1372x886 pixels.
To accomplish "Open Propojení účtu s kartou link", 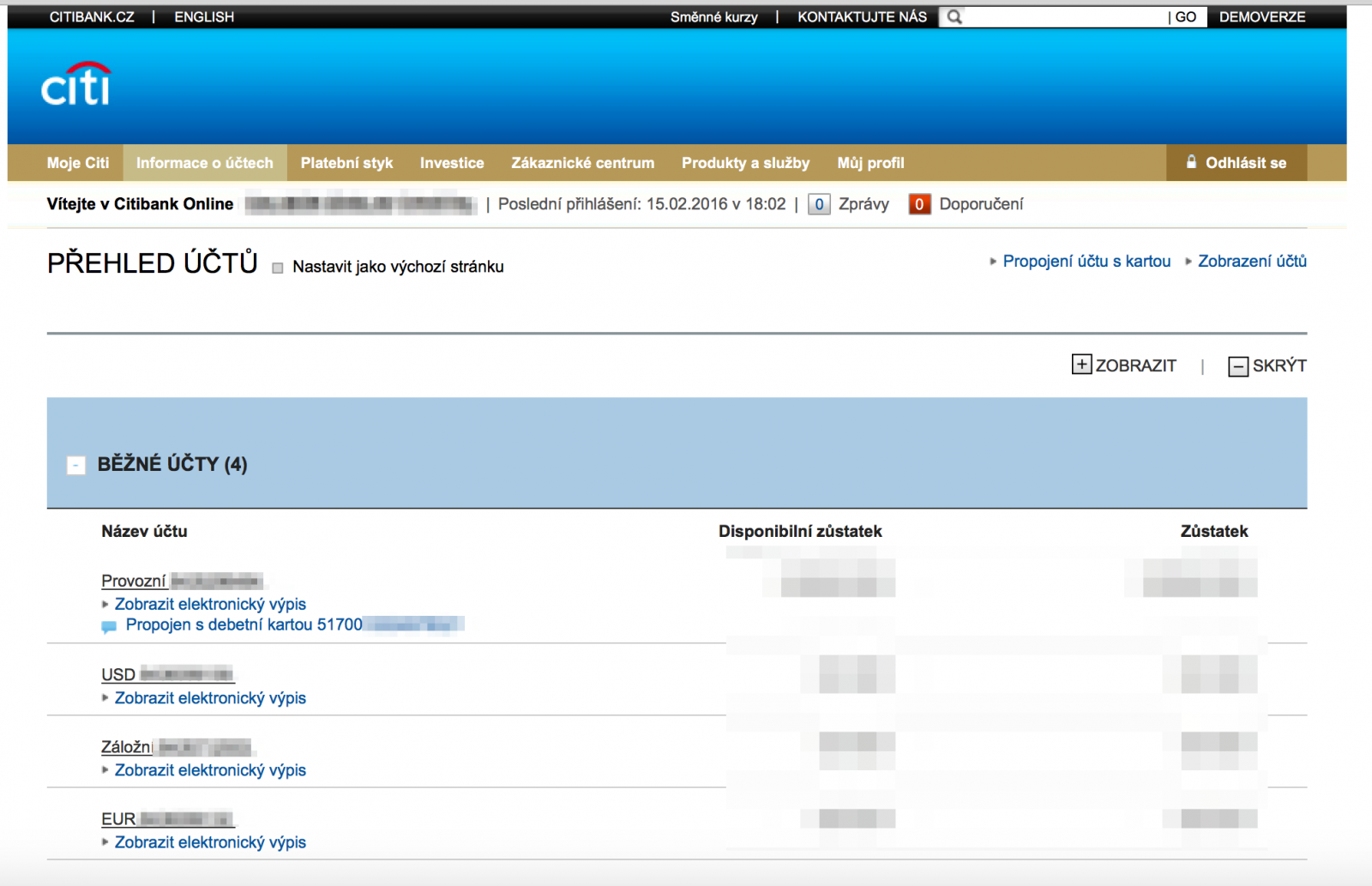I will (x=1086, y=262).
